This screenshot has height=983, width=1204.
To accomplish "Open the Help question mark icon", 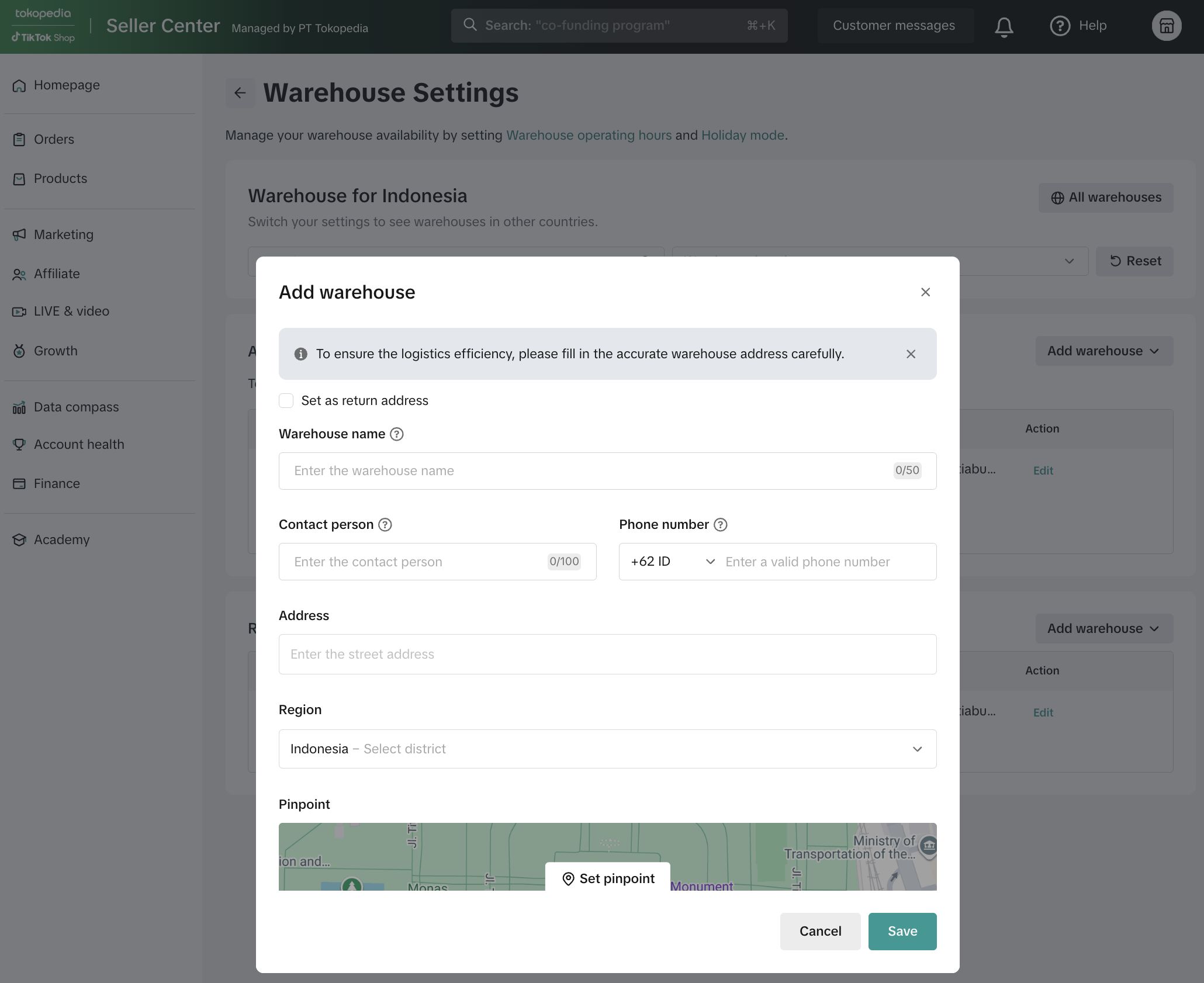I will (1060, 26).
